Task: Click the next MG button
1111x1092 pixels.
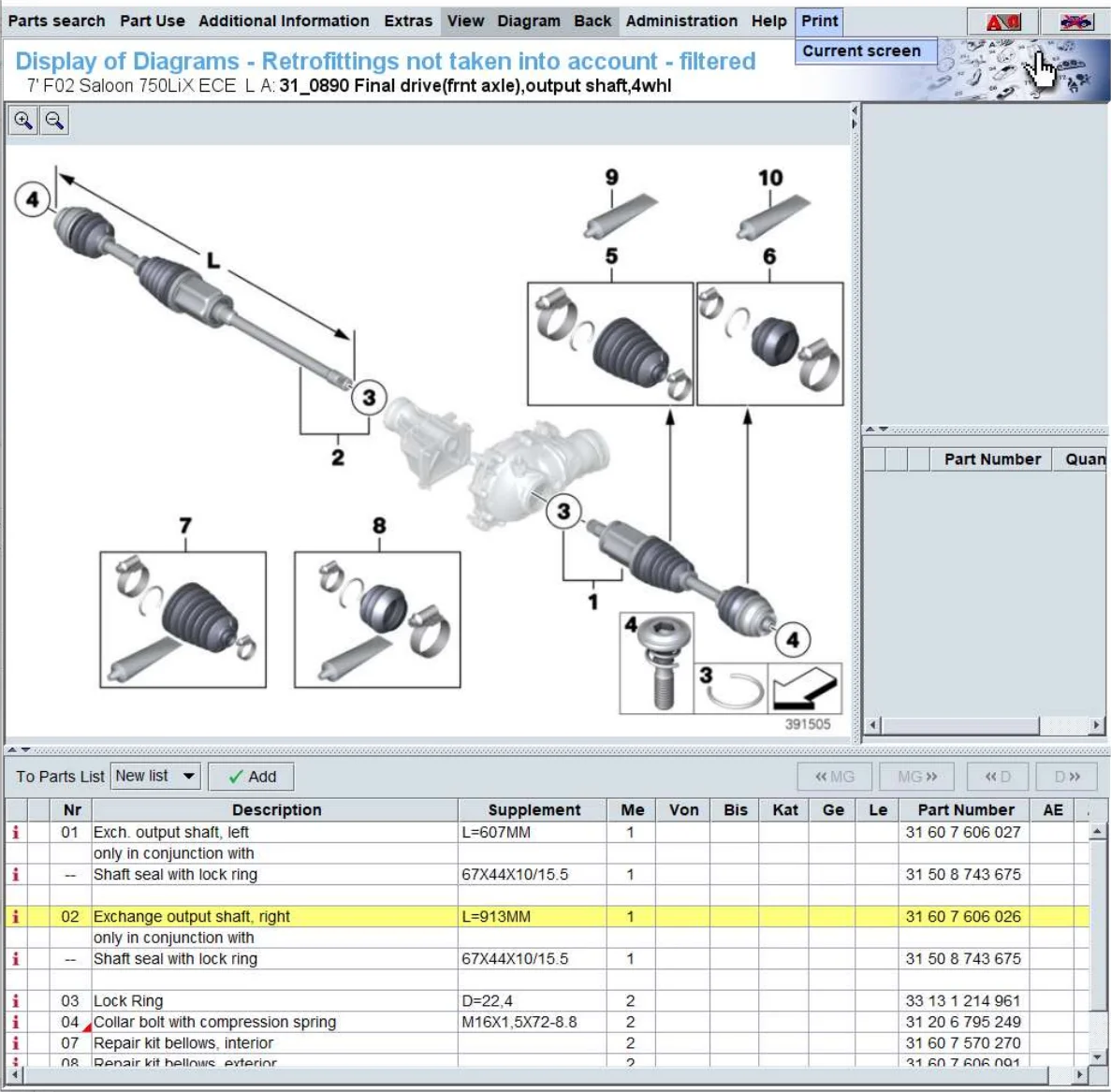Action: click(x=917, y=777)
